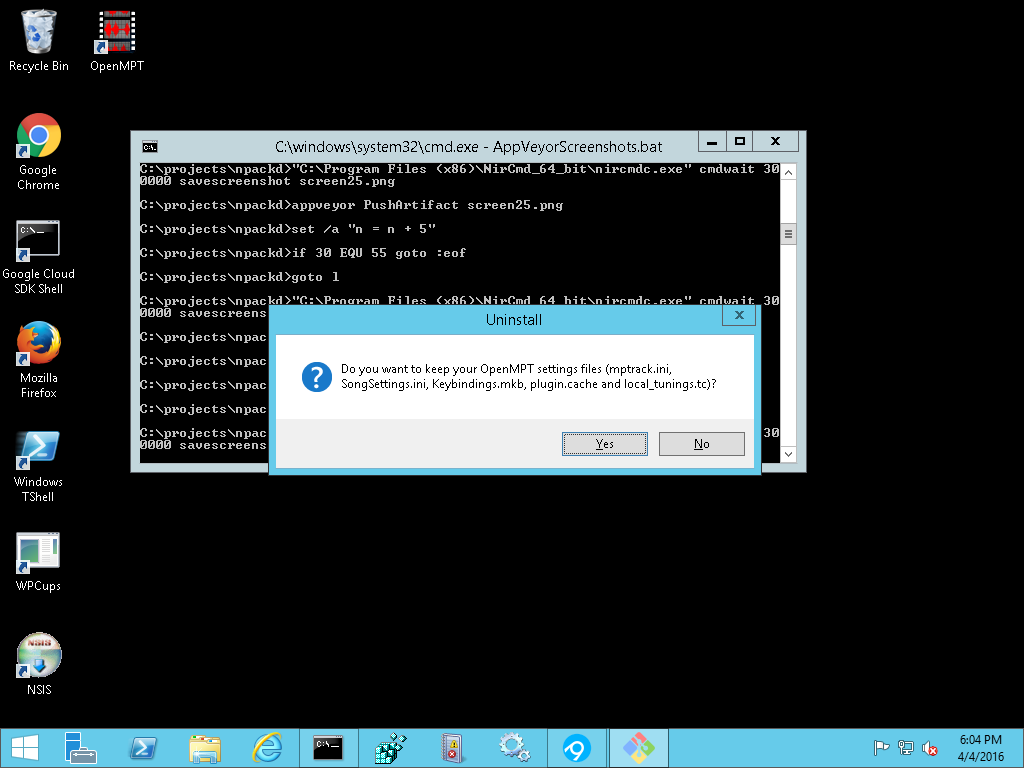Open the Windows Start button
1024x768 pixels.
pos(24,748)
